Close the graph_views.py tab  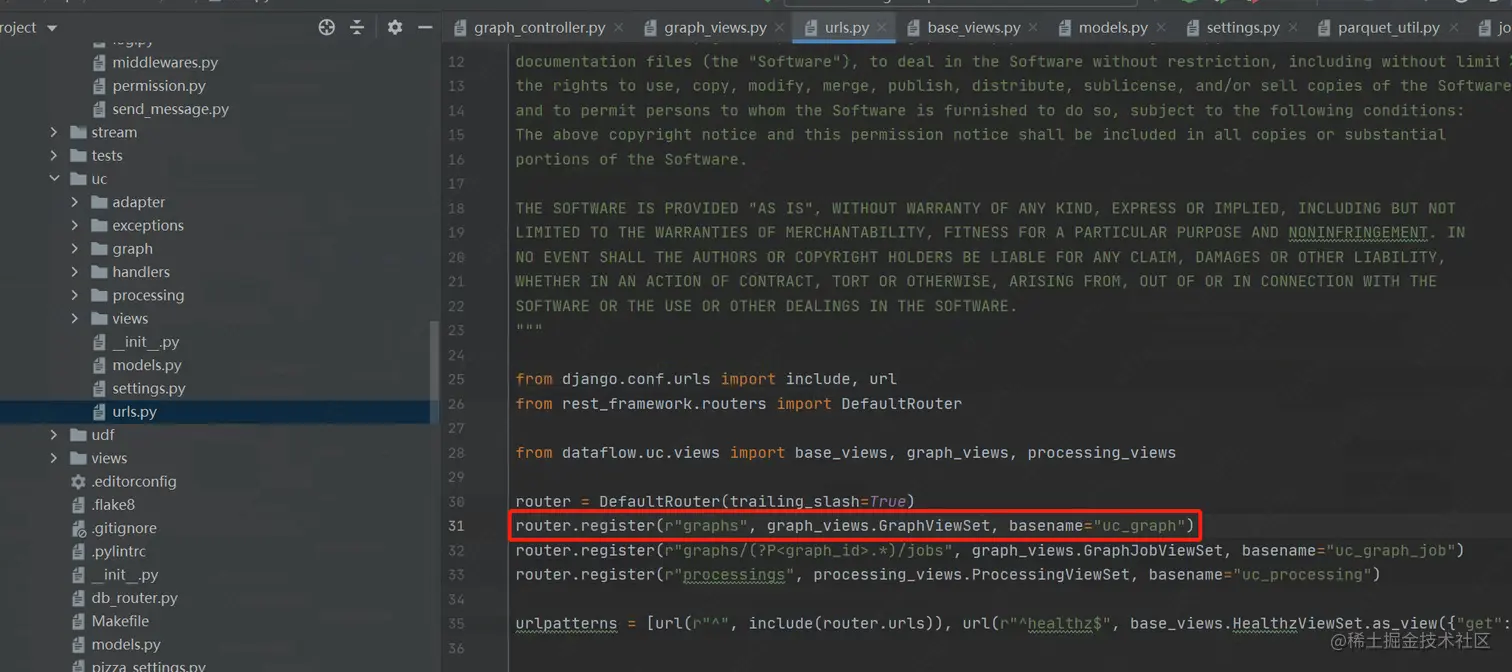point(780,28)
